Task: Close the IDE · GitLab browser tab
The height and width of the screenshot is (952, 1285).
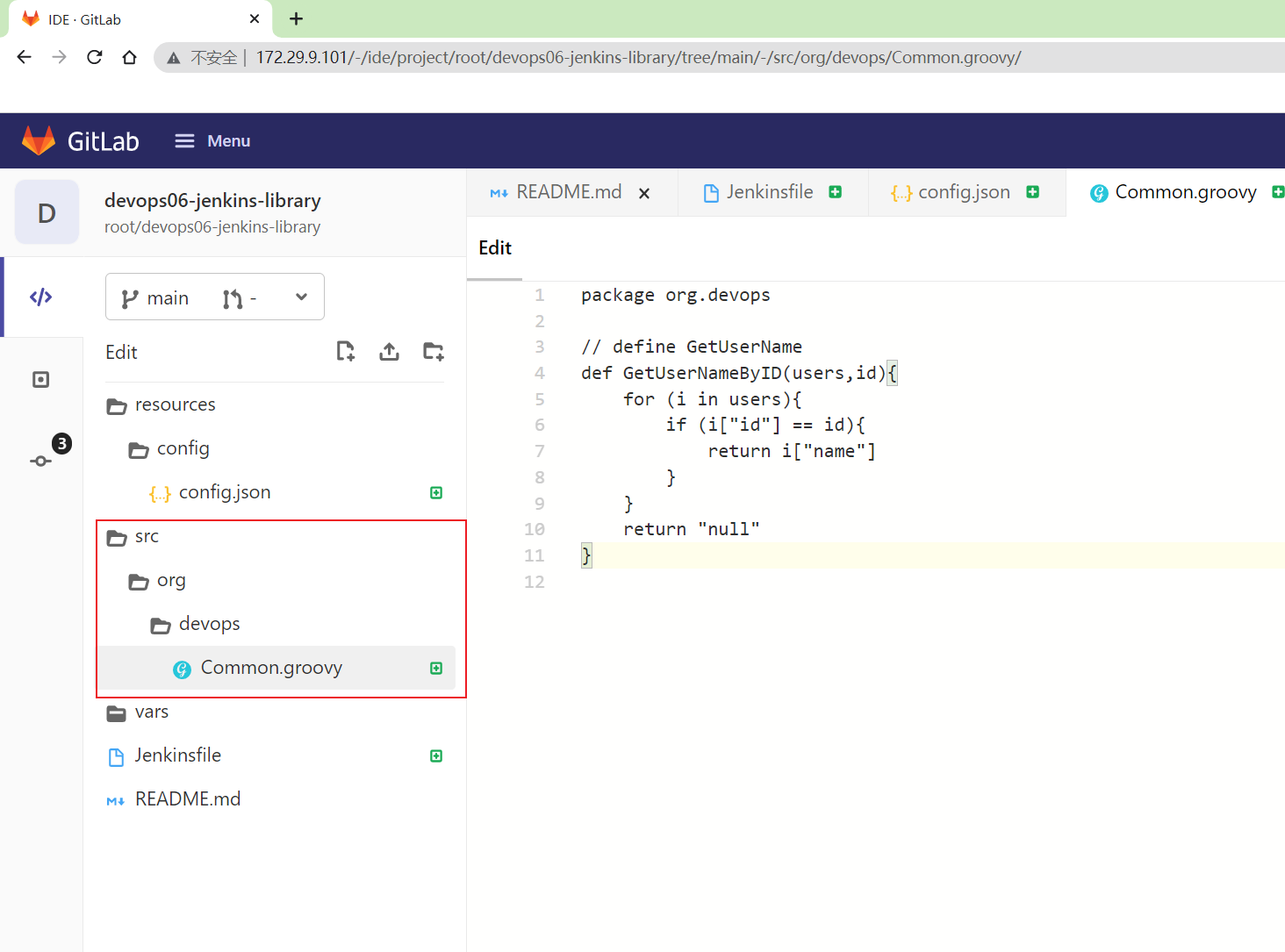Action: tap(255, 18)
